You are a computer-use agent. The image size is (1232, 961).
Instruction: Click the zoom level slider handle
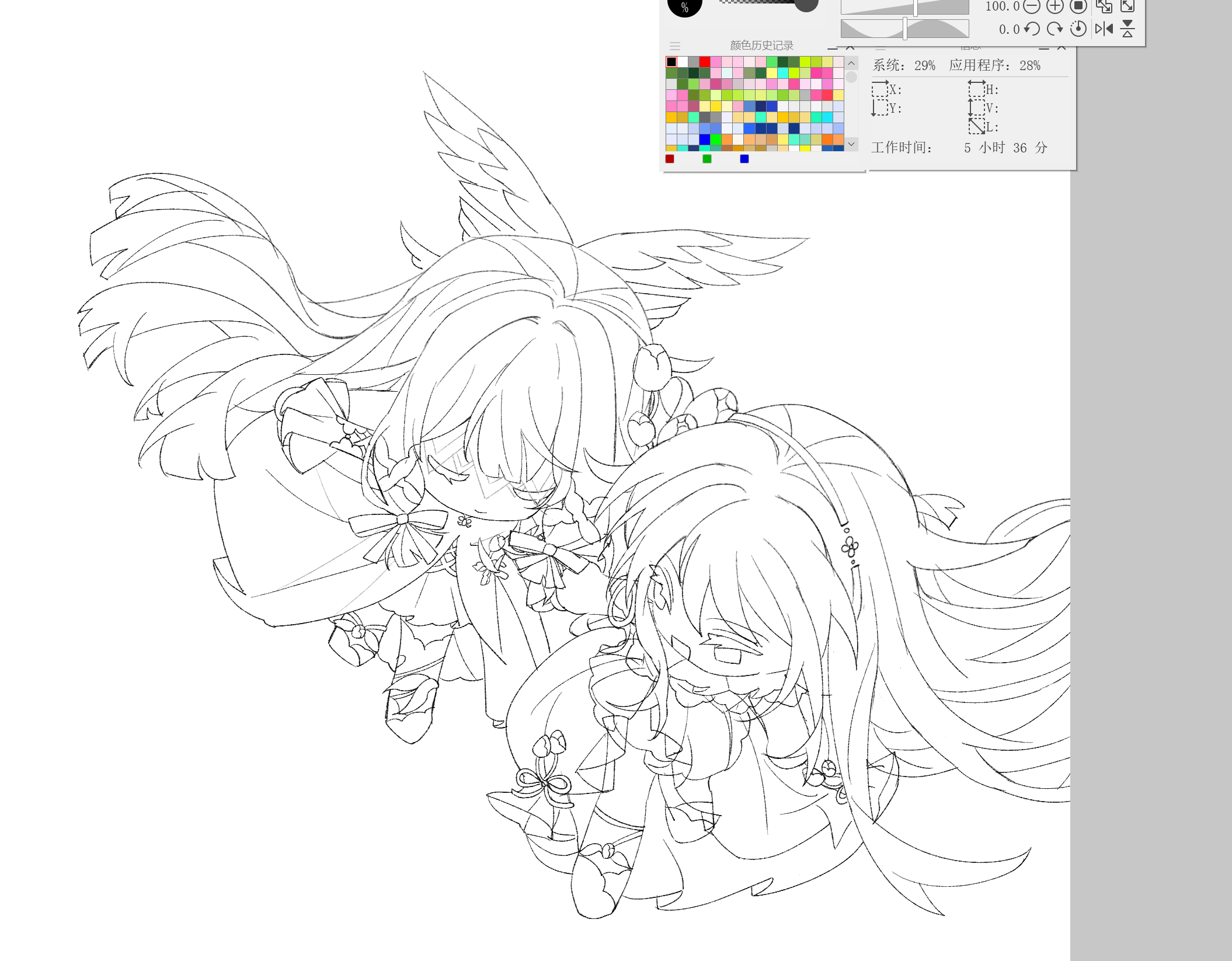(x=916, y=8)
